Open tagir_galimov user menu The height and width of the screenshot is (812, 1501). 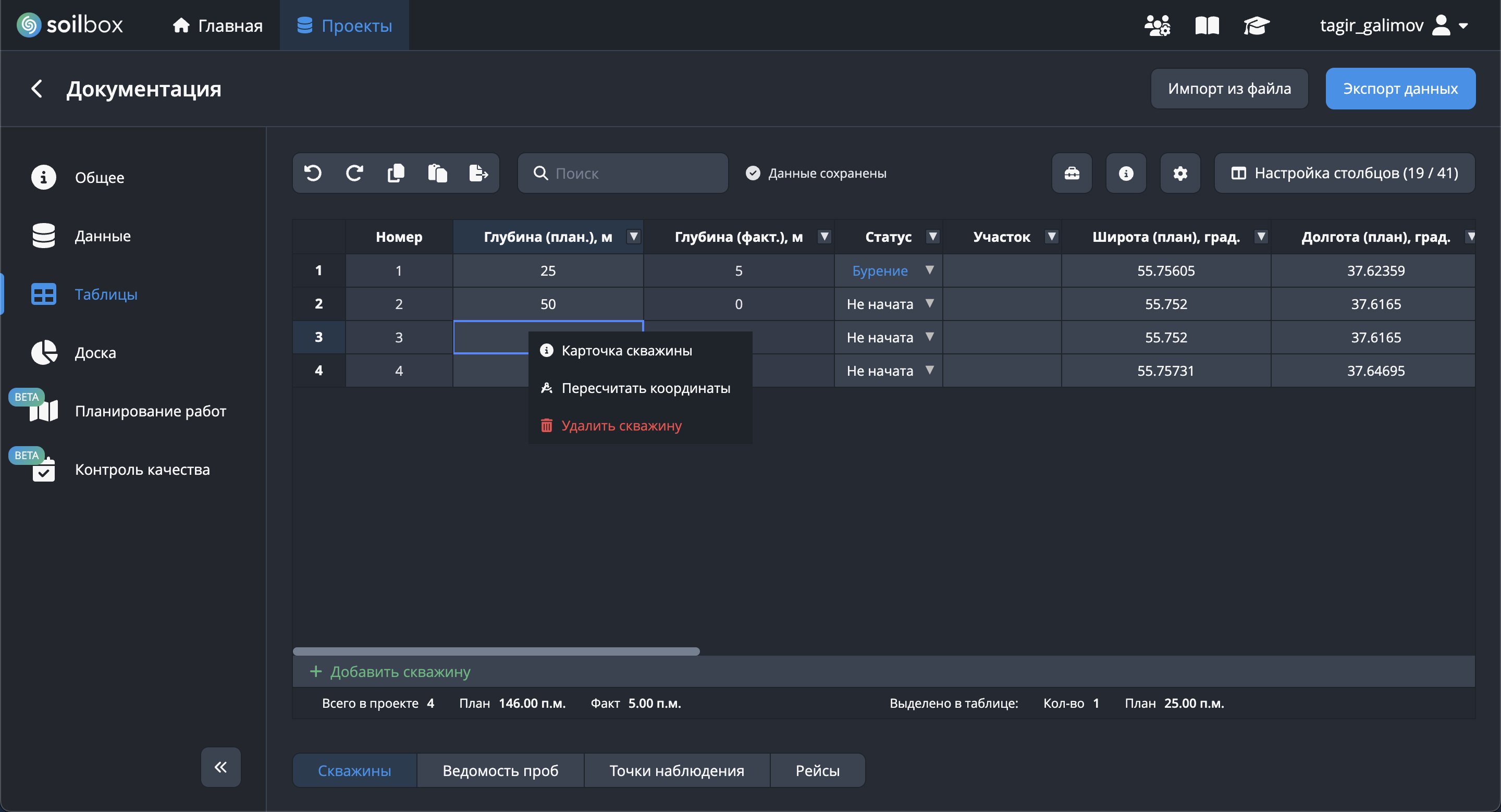1393,26
